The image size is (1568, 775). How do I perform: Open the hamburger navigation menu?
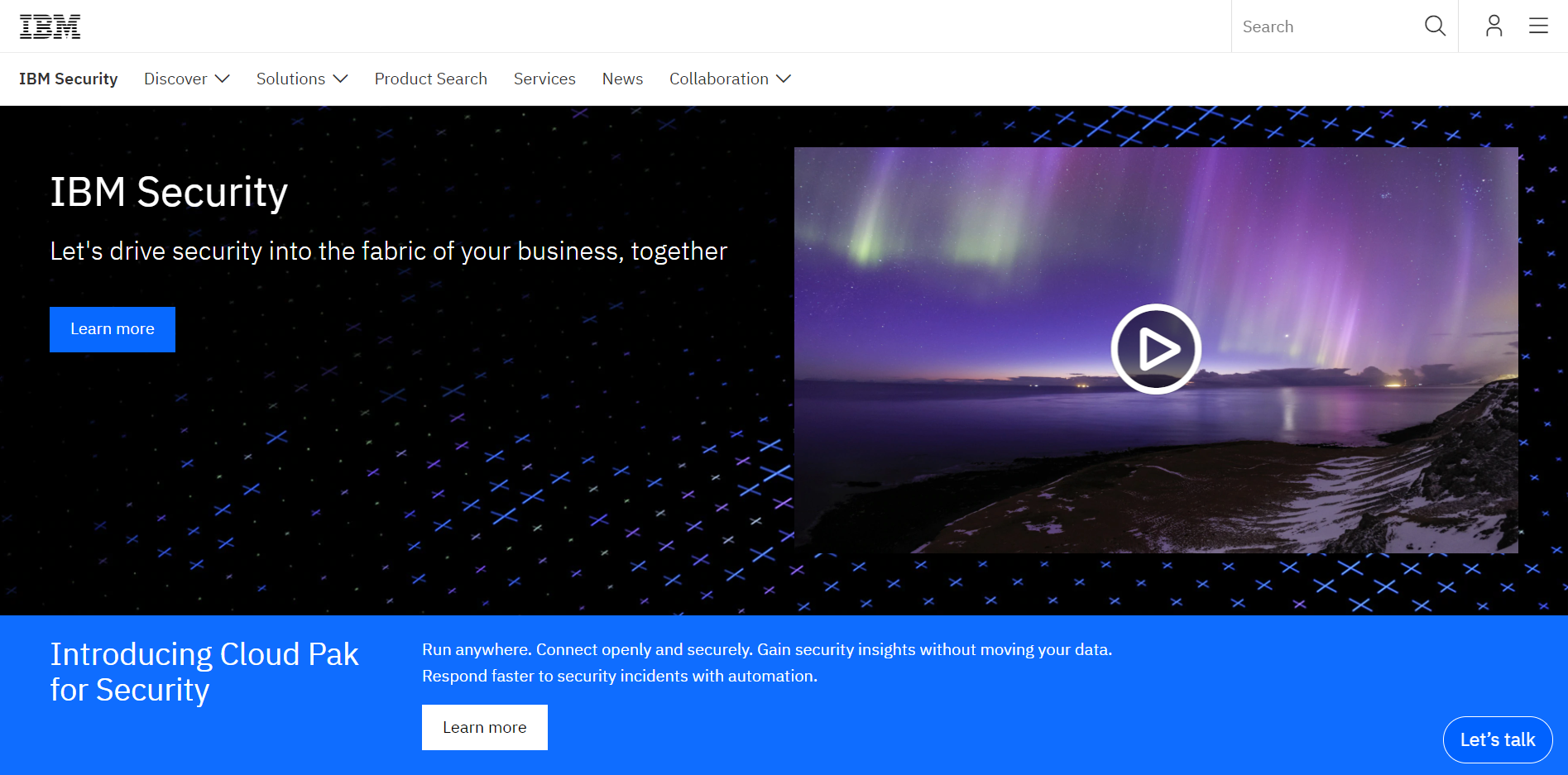click(1538, 26)
